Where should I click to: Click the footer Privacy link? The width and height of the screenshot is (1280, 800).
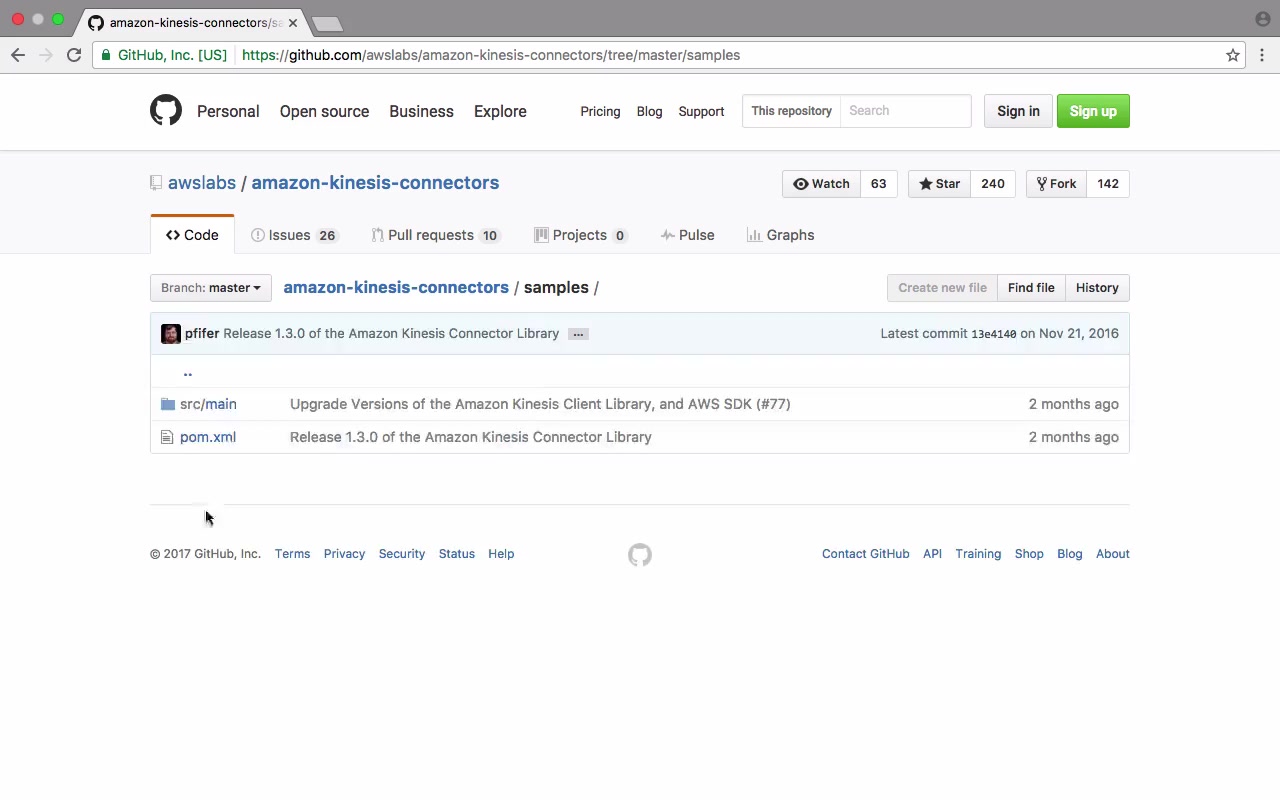click(344, 554)
